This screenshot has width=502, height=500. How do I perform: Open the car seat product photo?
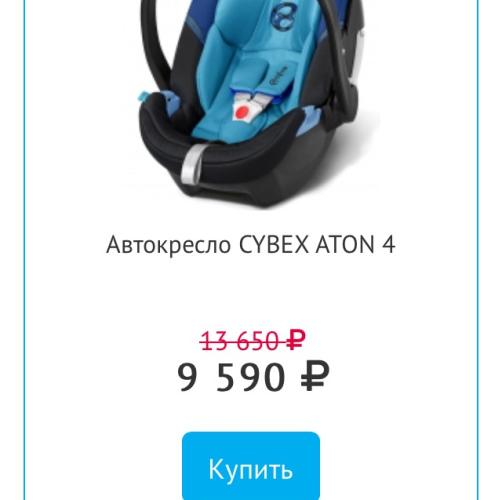coord(251,103)
